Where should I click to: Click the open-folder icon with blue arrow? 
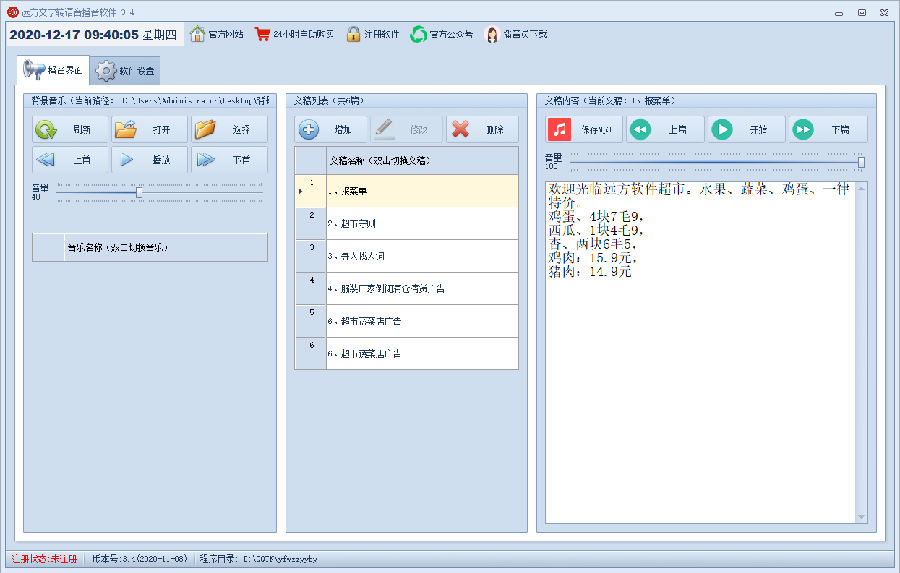point(125,129)
